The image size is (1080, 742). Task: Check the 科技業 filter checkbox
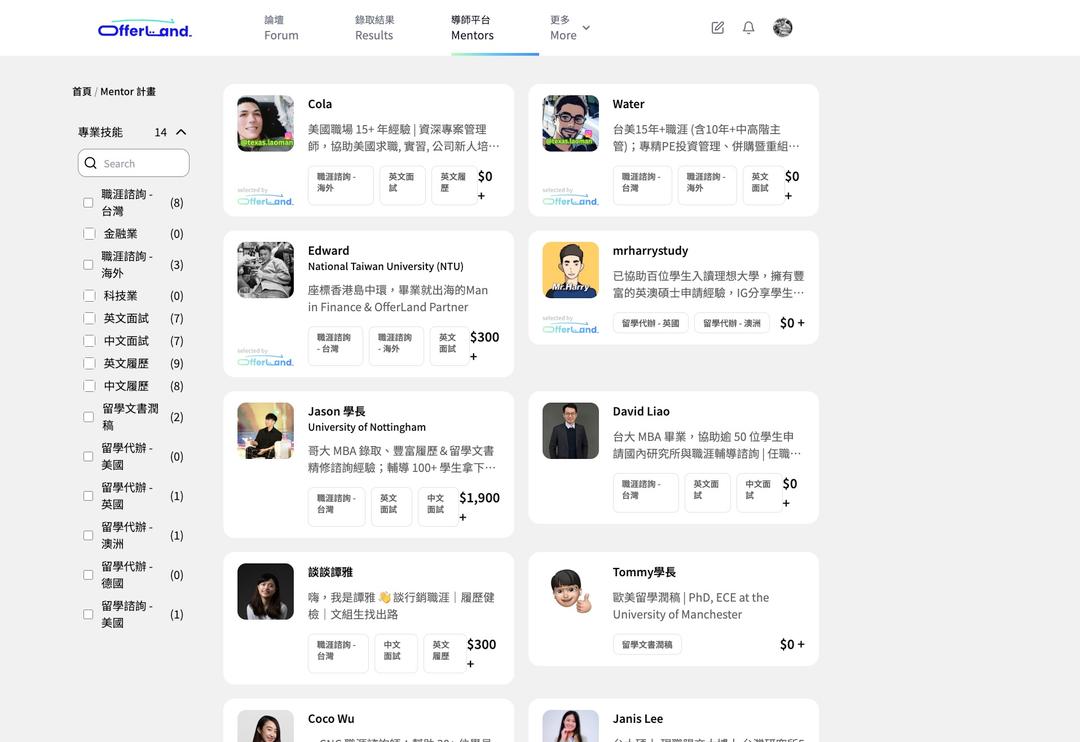[89, 296]
